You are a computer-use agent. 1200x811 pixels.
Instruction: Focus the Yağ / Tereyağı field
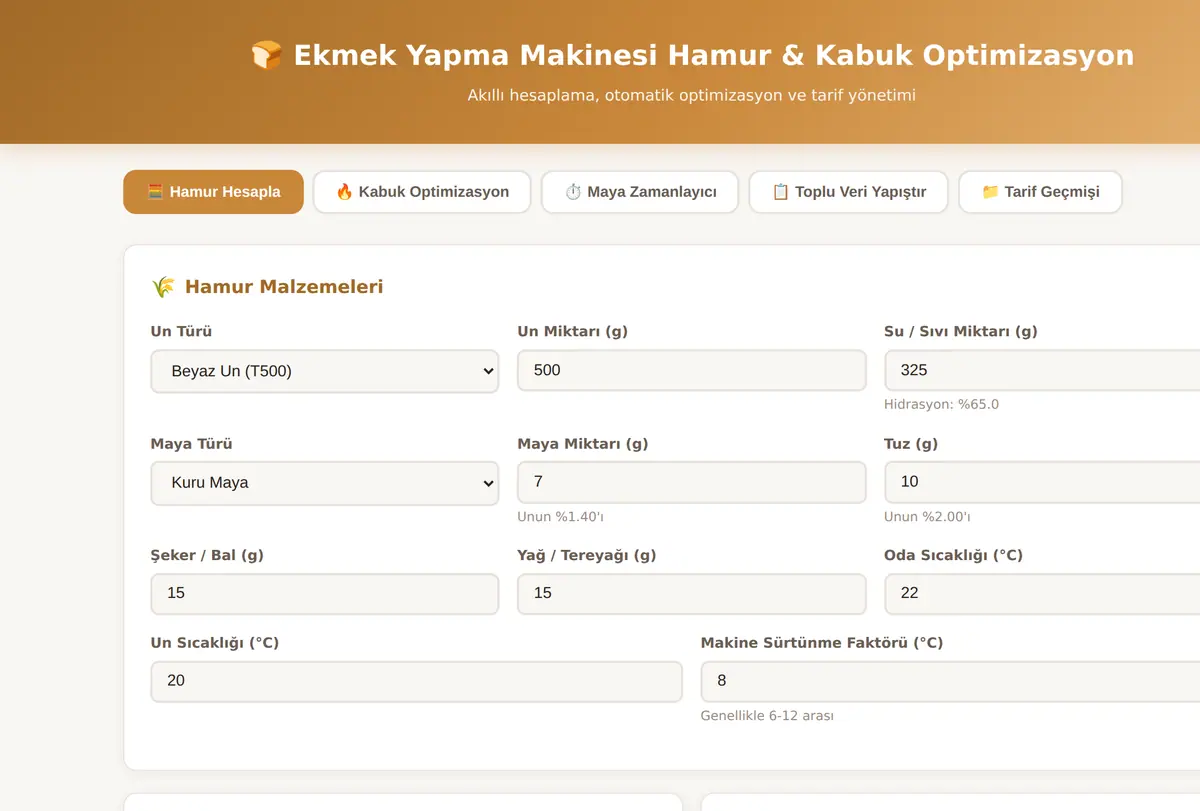pos(691,593)
